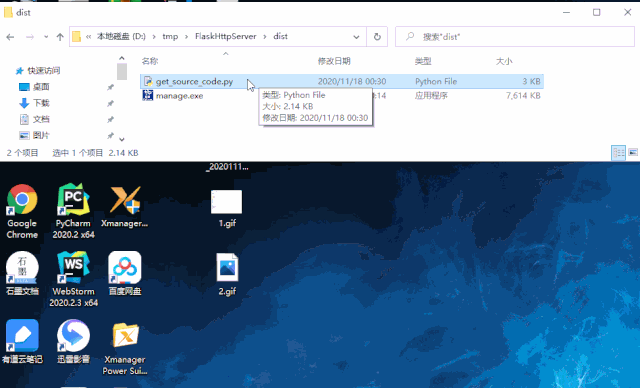Click navigation pane scroll down arrow
This screenshot has height=388, width=640.
click(x=122, y=139)
